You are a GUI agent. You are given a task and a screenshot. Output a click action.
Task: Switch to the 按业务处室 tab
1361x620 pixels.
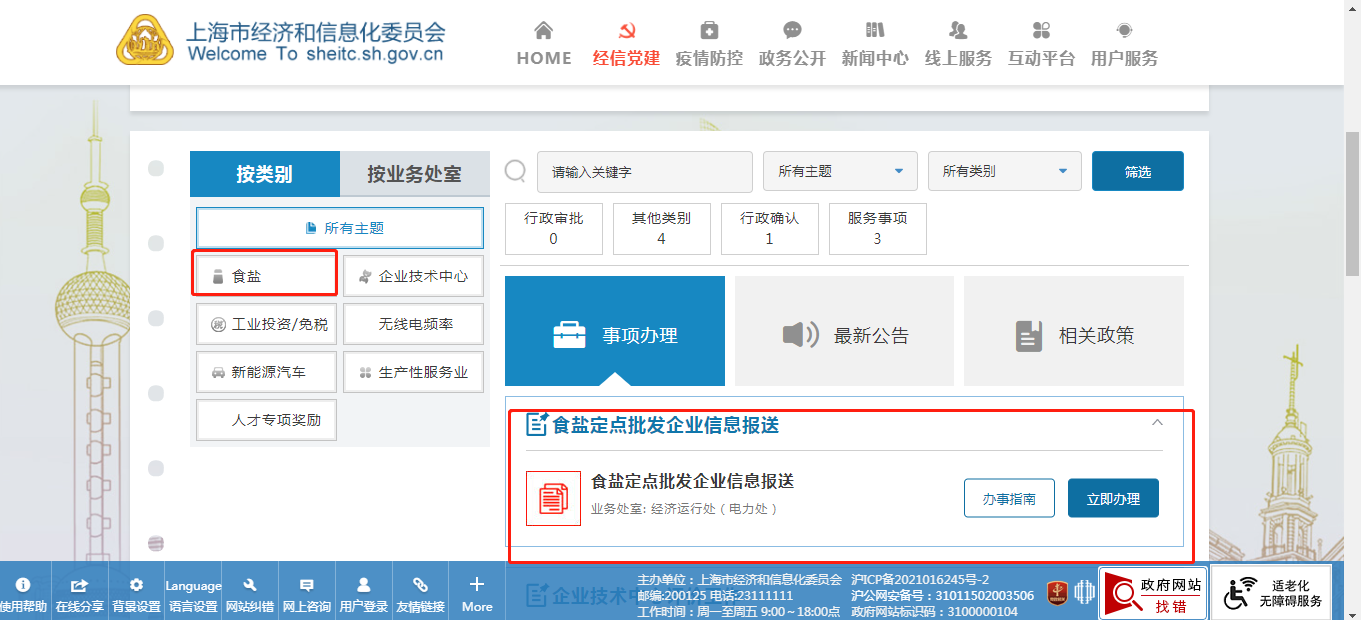coord(414,174)
